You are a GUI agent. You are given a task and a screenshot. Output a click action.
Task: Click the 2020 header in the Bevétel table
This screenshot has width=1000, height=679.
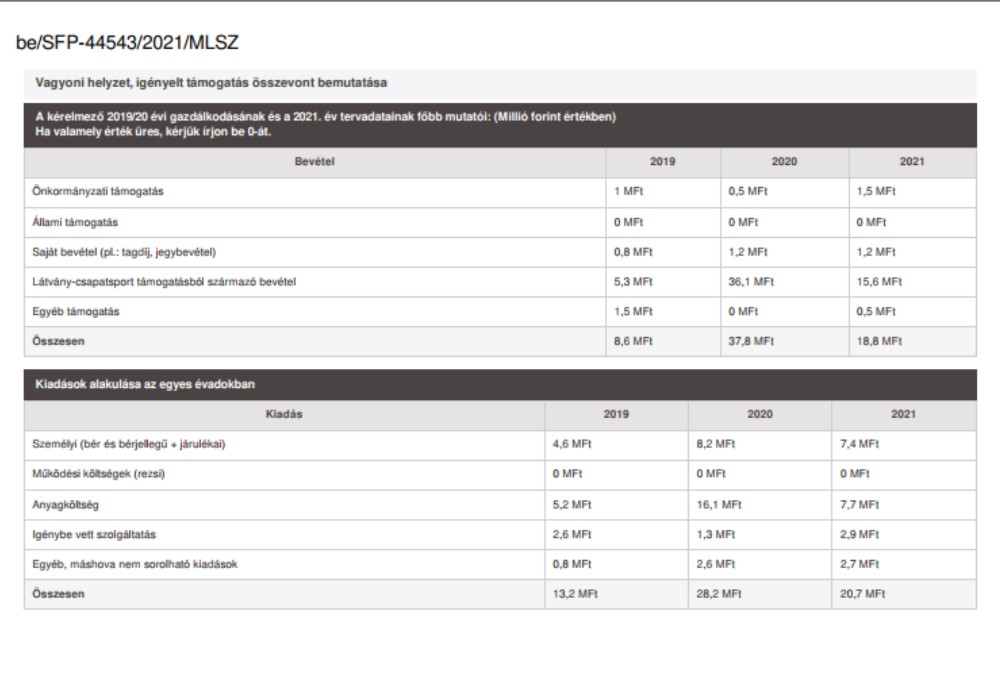[x=784, y=162]
